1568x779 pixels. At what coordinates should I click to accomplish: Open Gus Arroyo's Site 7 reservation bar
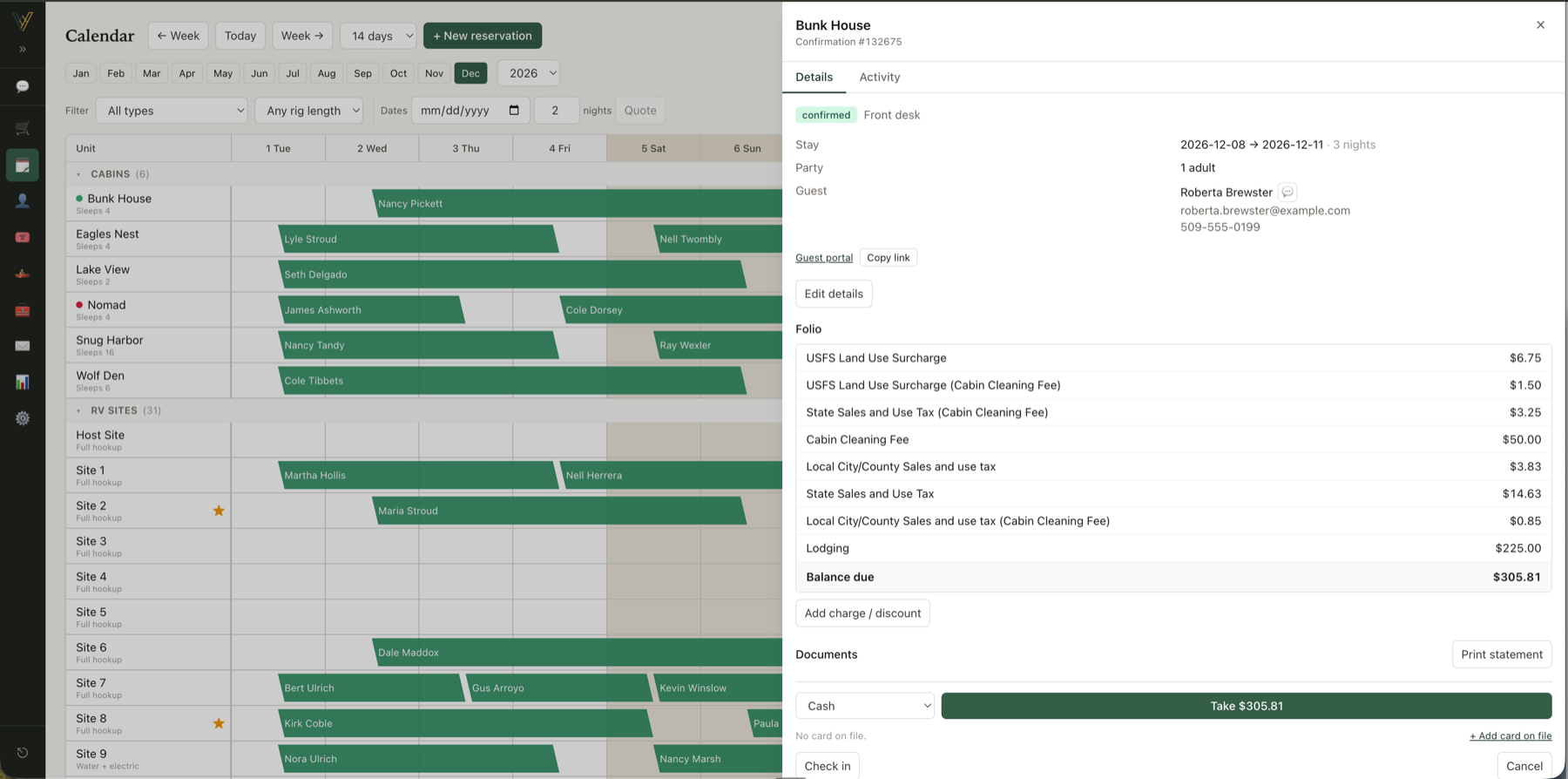click(558, 688)
